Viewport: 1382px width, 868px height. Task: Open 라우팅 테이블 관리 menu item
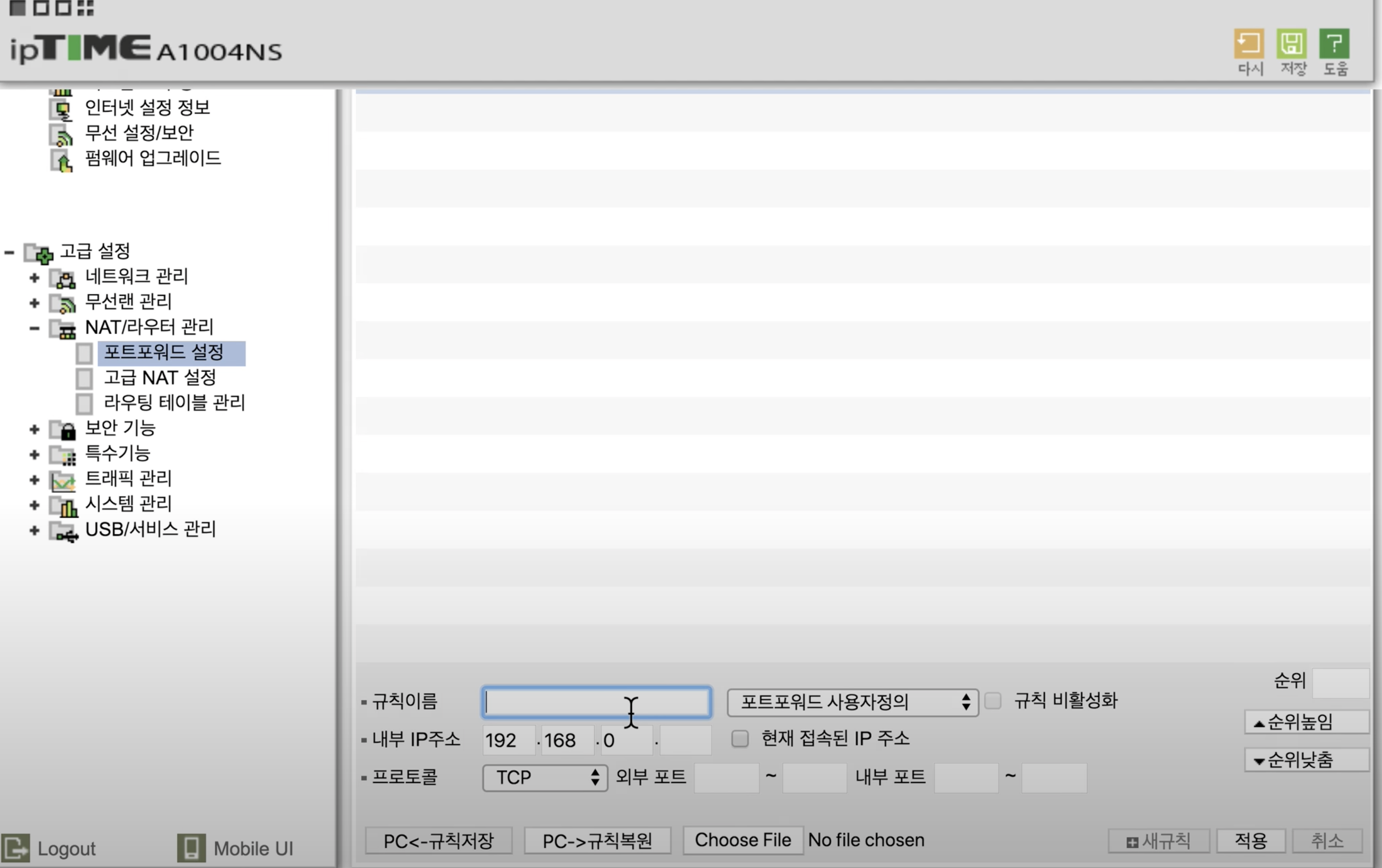[x=174, y=403]
